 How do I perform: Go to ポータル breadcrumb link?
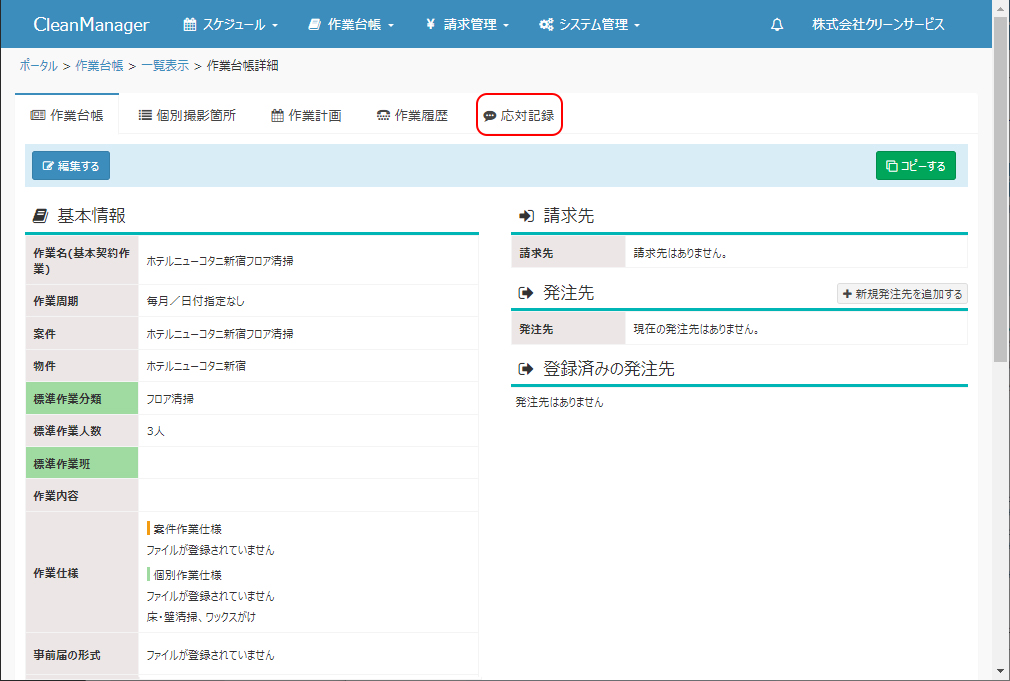point(38,66)
